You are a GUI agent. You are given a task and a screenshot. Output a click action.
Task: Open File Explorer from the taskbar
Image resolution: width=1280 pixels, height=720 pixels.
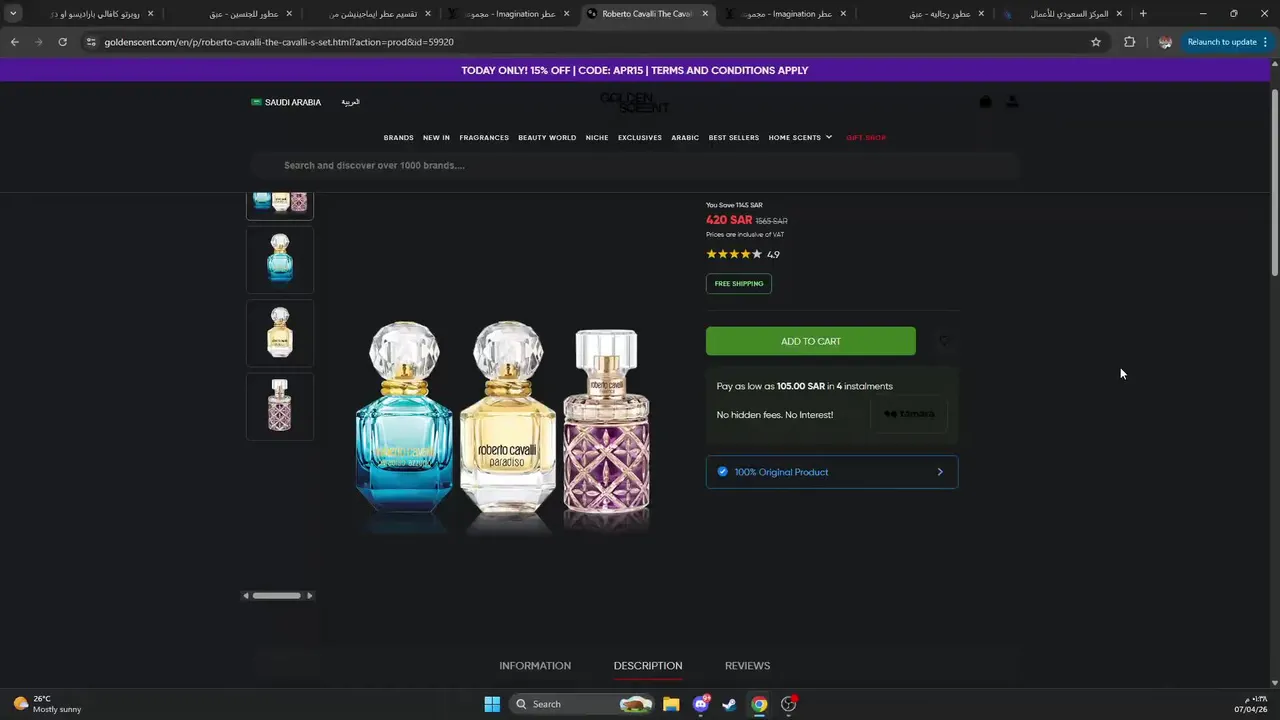671,704
